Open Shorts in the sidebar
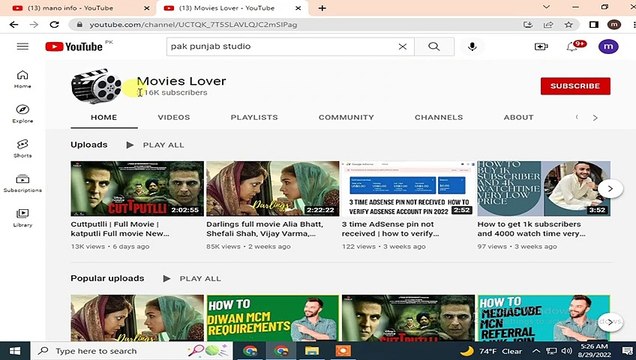 coord(23,148)
